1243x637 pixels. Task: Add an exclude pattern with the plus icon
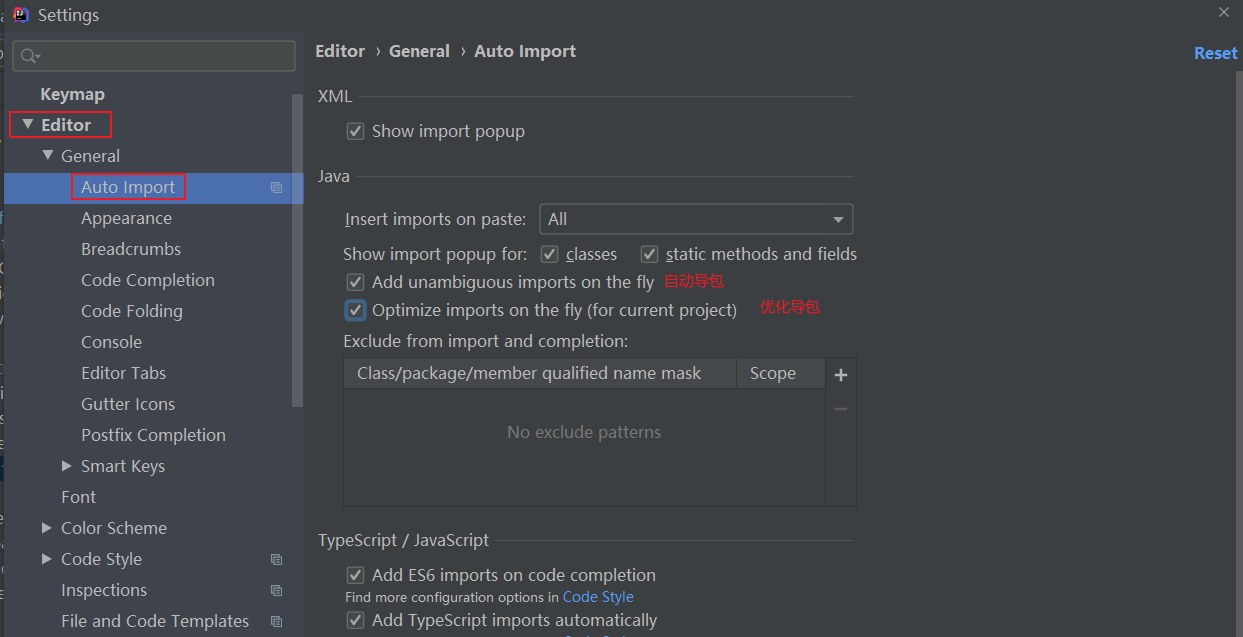(841, 375)
